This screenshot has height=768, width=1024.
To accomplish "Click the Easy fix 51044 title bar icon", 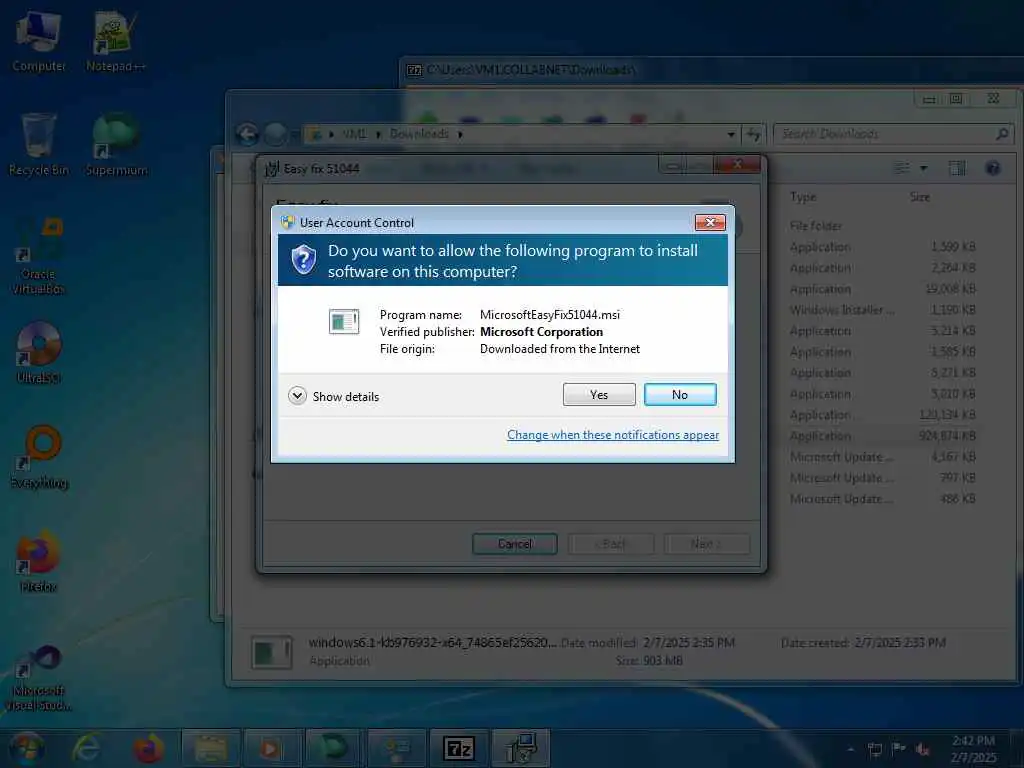I will [x=272, y=169].
